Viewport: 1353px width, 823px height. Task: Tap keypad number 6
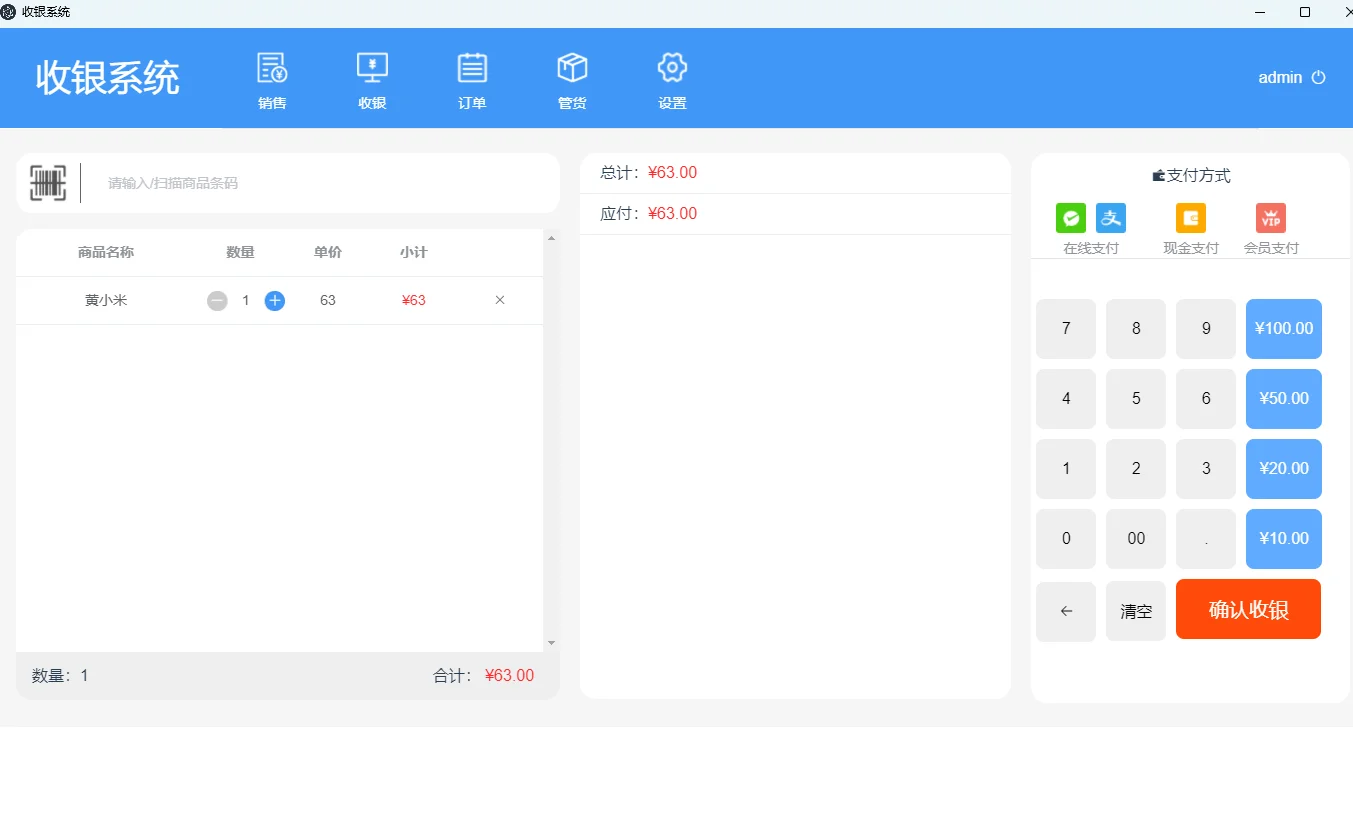pos(1206,399)
